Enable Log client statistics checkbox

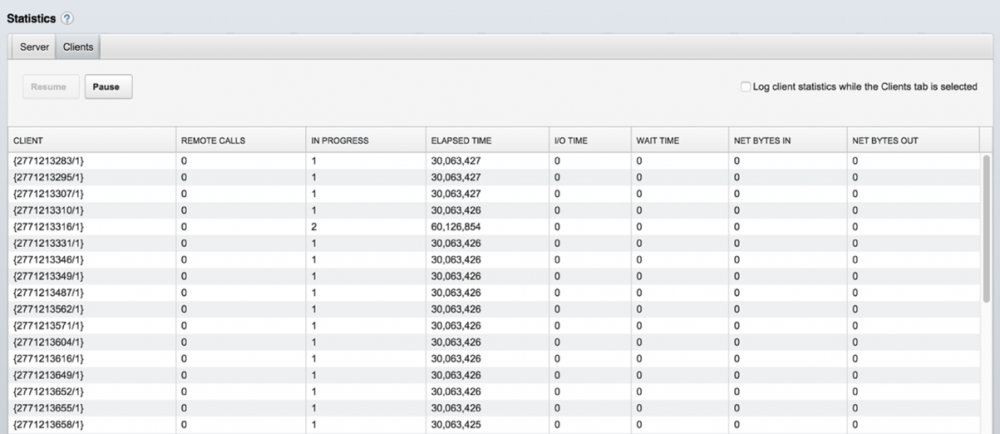745,87
